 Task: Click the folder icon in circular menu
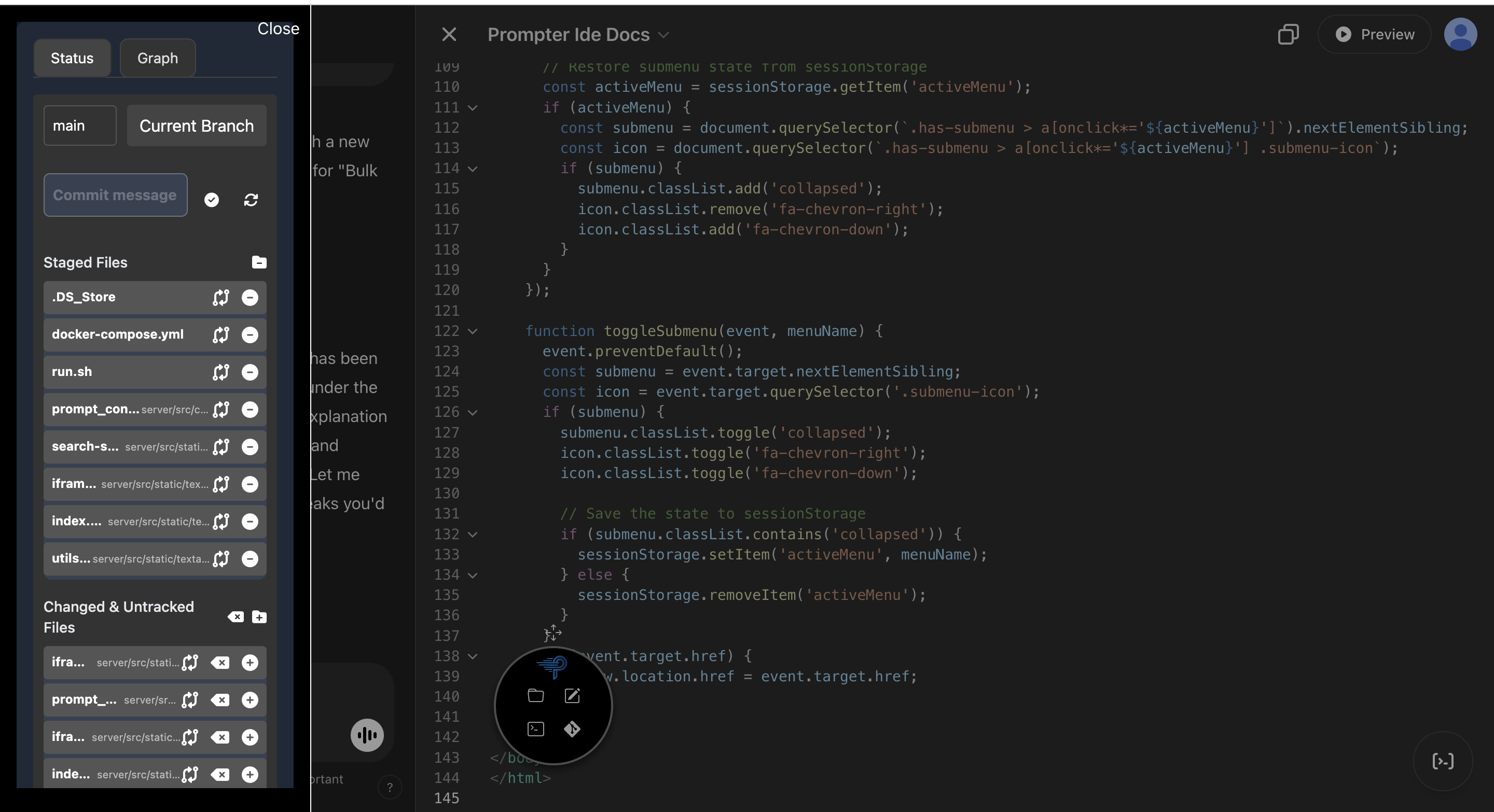535,695
